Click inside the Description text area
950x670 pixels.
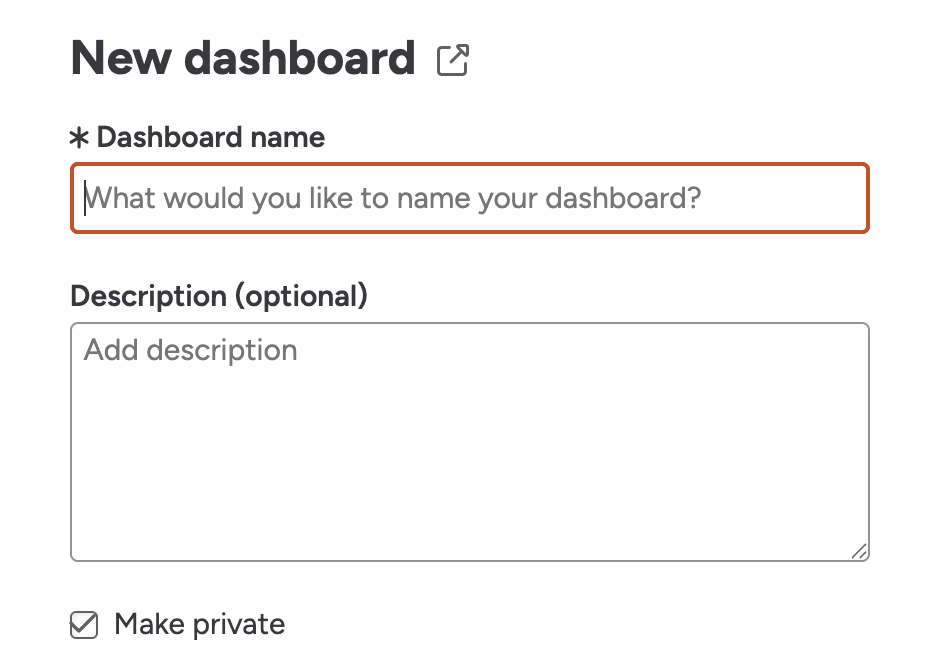pyautogui.click(x=469, y=441)
